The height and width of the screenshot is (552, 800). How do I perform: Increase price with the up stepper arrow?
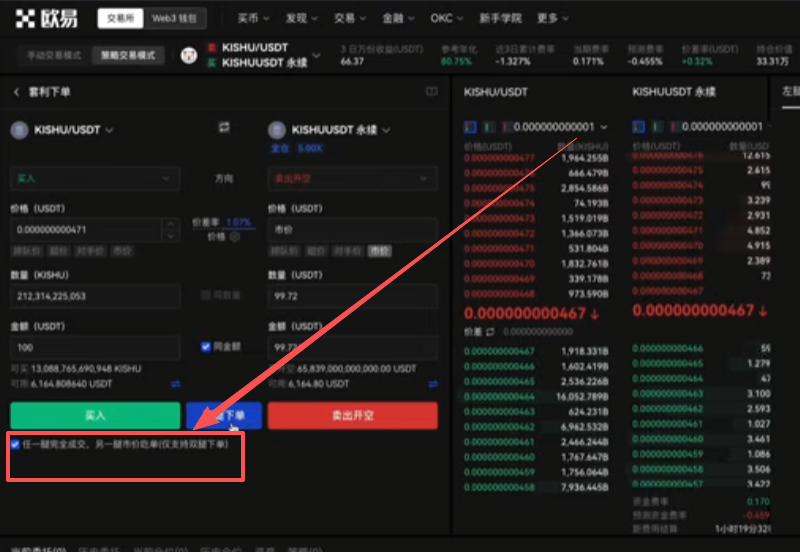(x=171, y=224)
